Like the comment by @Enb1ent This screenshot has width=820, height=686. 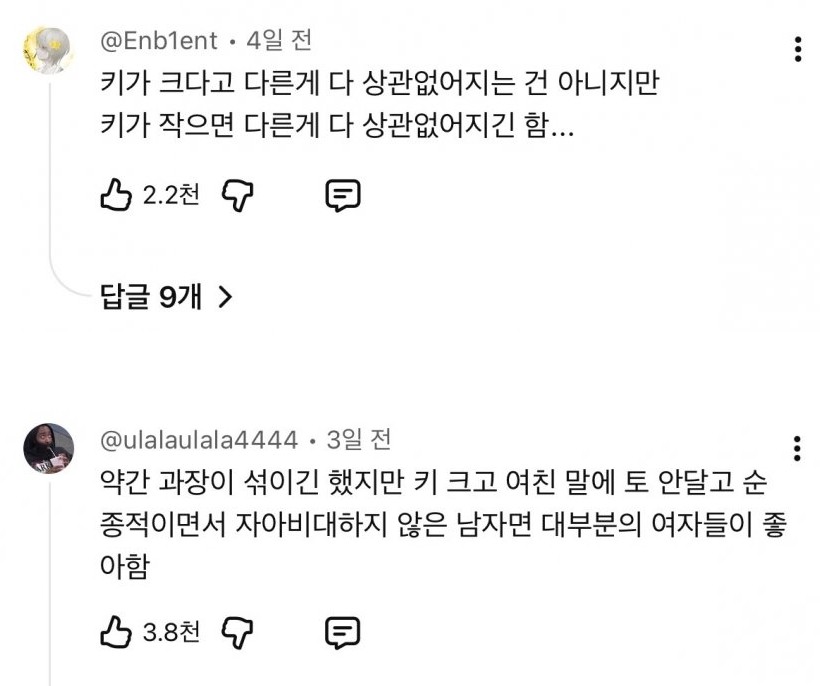pyautogui.click(x=117, y=195)
